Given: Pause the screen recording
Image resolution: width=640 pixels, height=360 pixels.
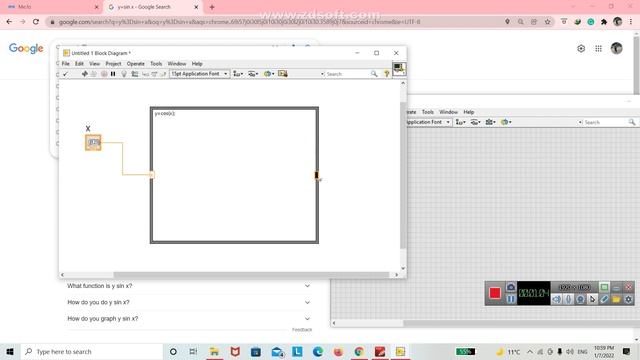Looking at the screenshot, I should coord(511,299).
